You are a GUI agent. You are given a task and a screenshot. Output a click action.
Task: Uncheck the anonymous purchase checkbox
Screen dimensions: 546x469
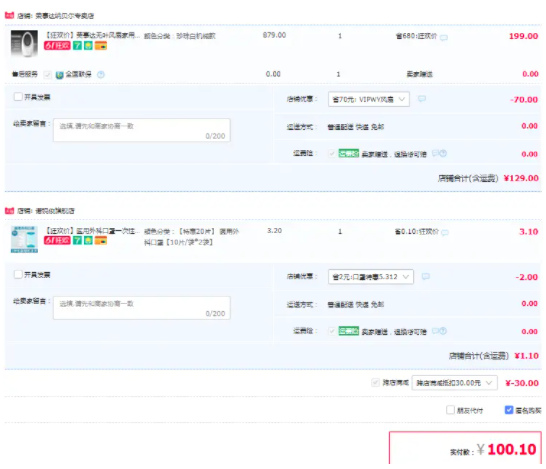tap(509, 410)
